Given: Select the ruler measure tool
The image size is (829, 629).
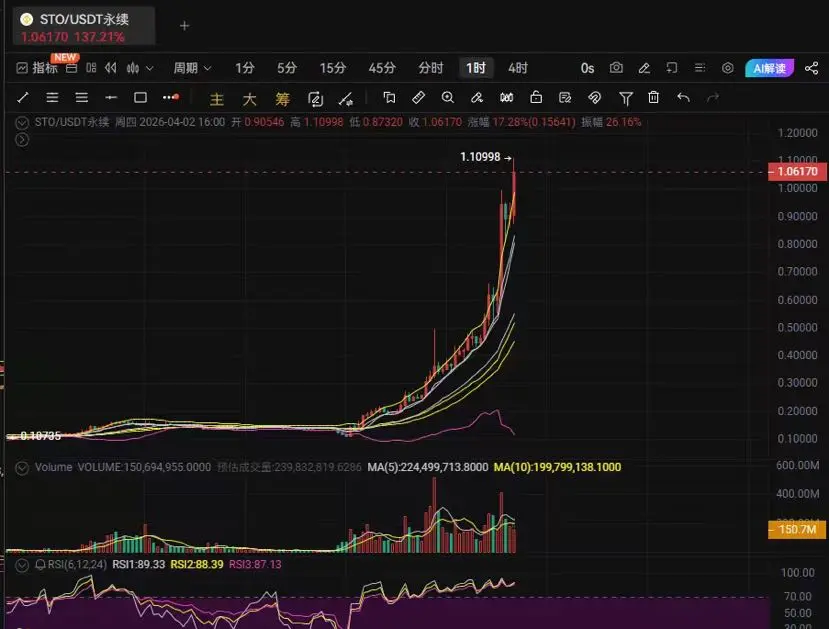Looking at the screenshot, I should (418, 97).
